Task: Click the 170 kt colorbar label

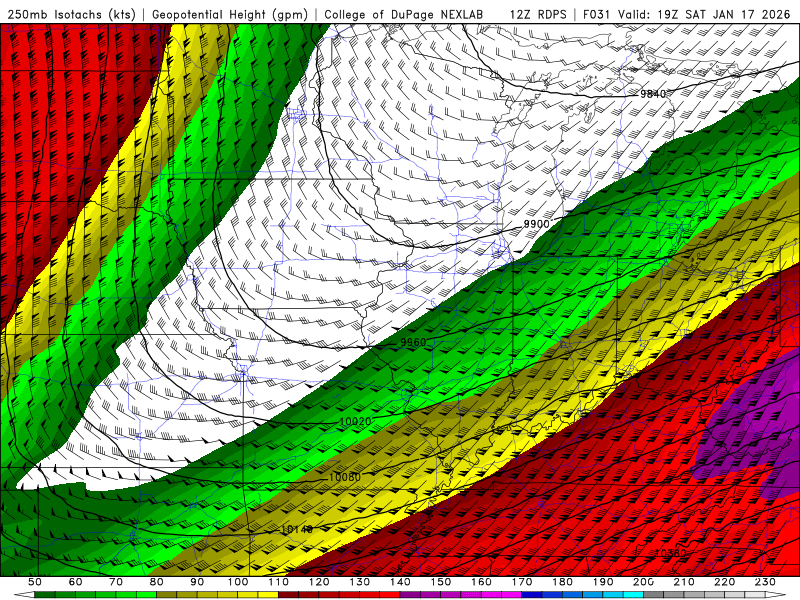Action: [522, 582]
